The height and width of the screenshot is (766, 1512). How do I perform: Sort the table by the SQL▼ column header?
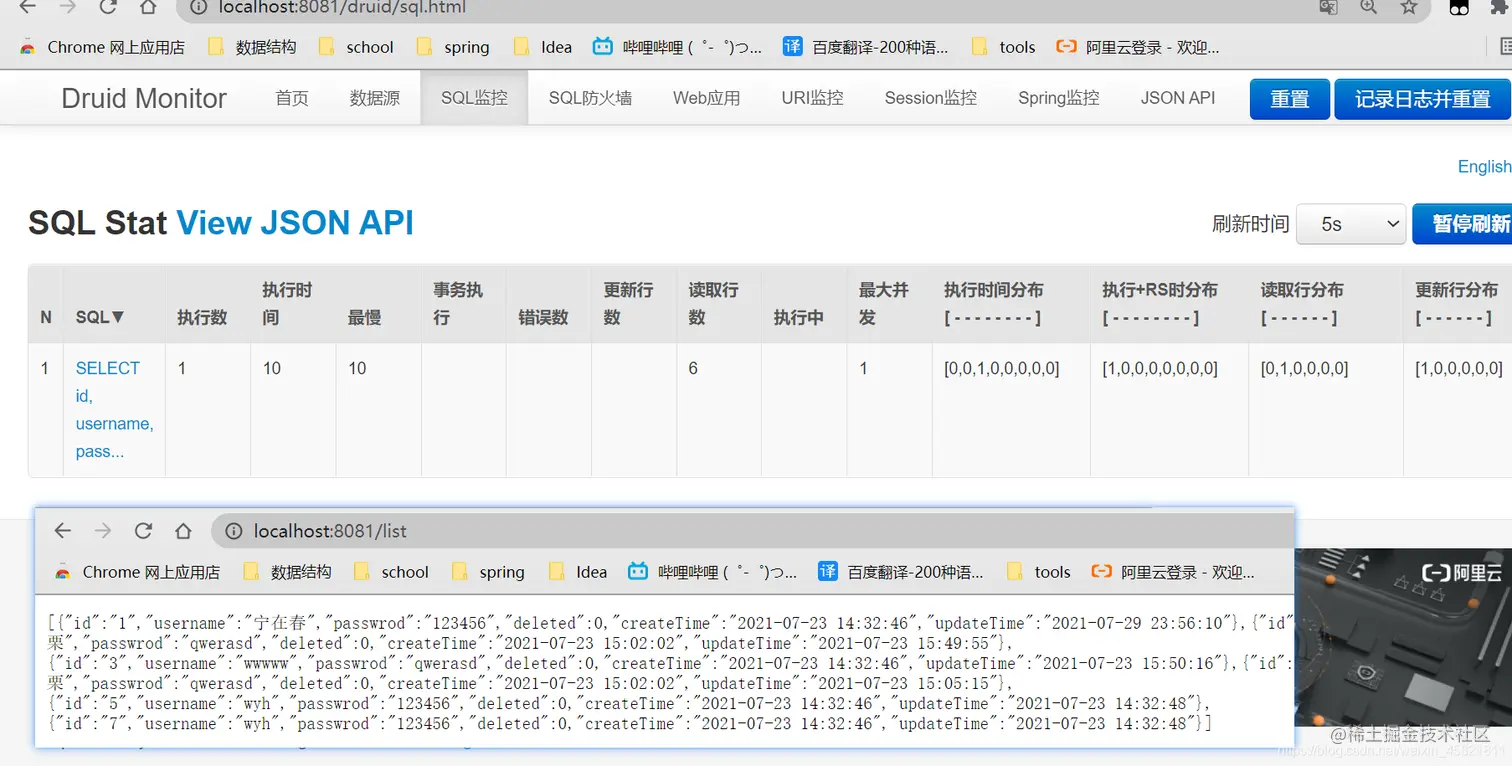coord(100,317)
